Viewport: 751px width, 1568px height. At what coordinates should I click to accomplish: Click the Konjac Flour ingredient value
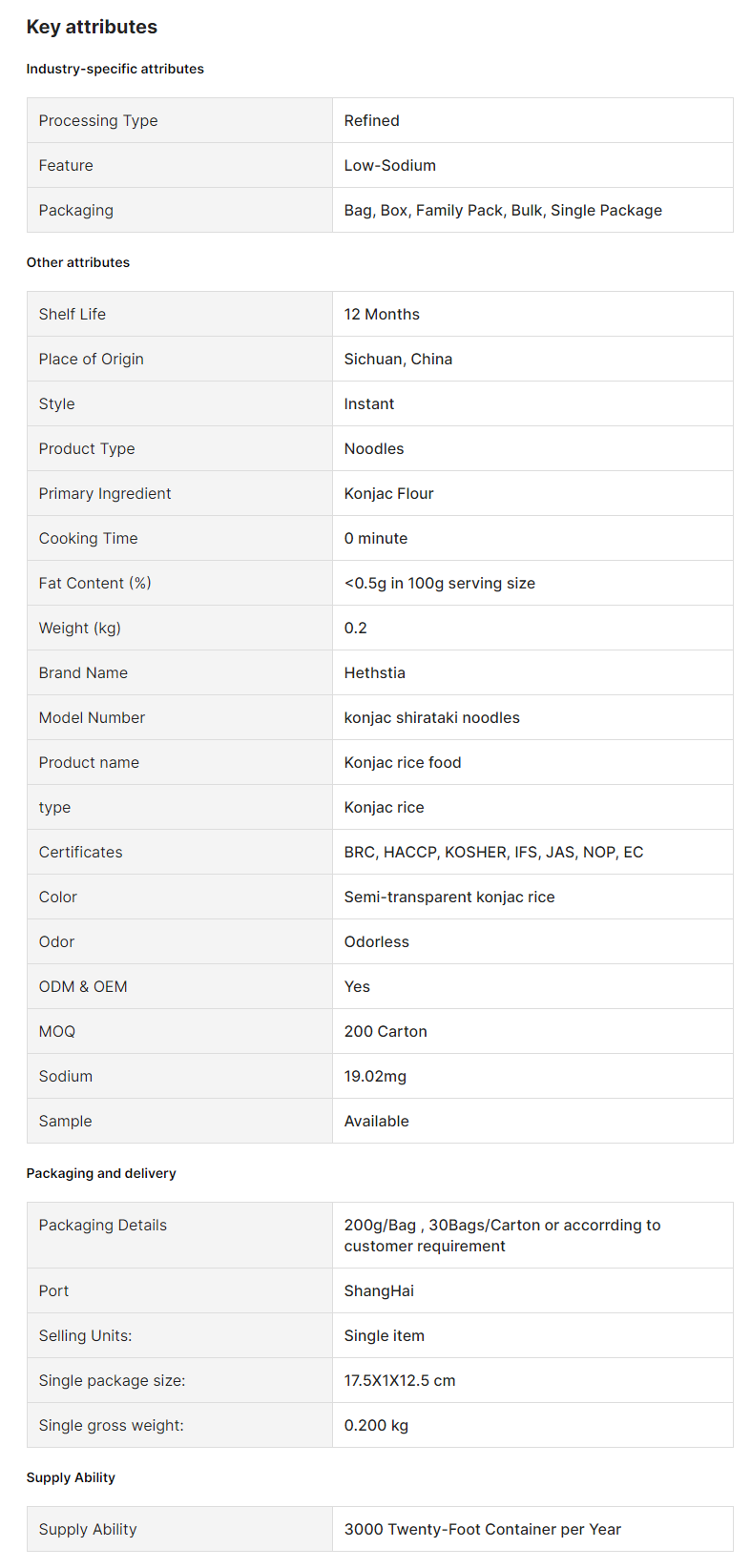coord(388,493)
